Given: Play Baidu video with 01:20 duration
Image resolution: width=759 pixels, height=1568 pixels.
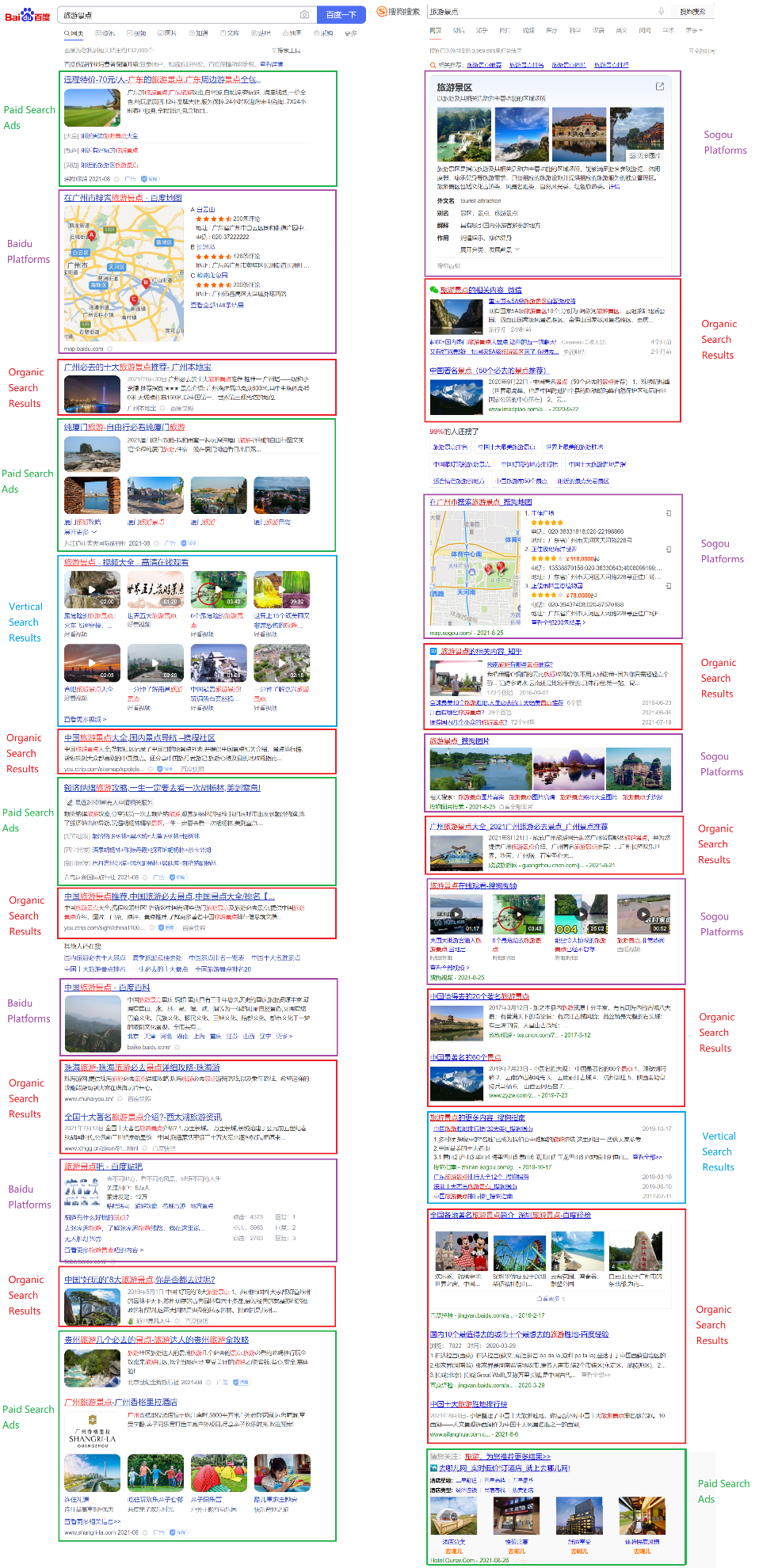Looking at the screenshot, I should pyautogui.click(x=155, y=590).
